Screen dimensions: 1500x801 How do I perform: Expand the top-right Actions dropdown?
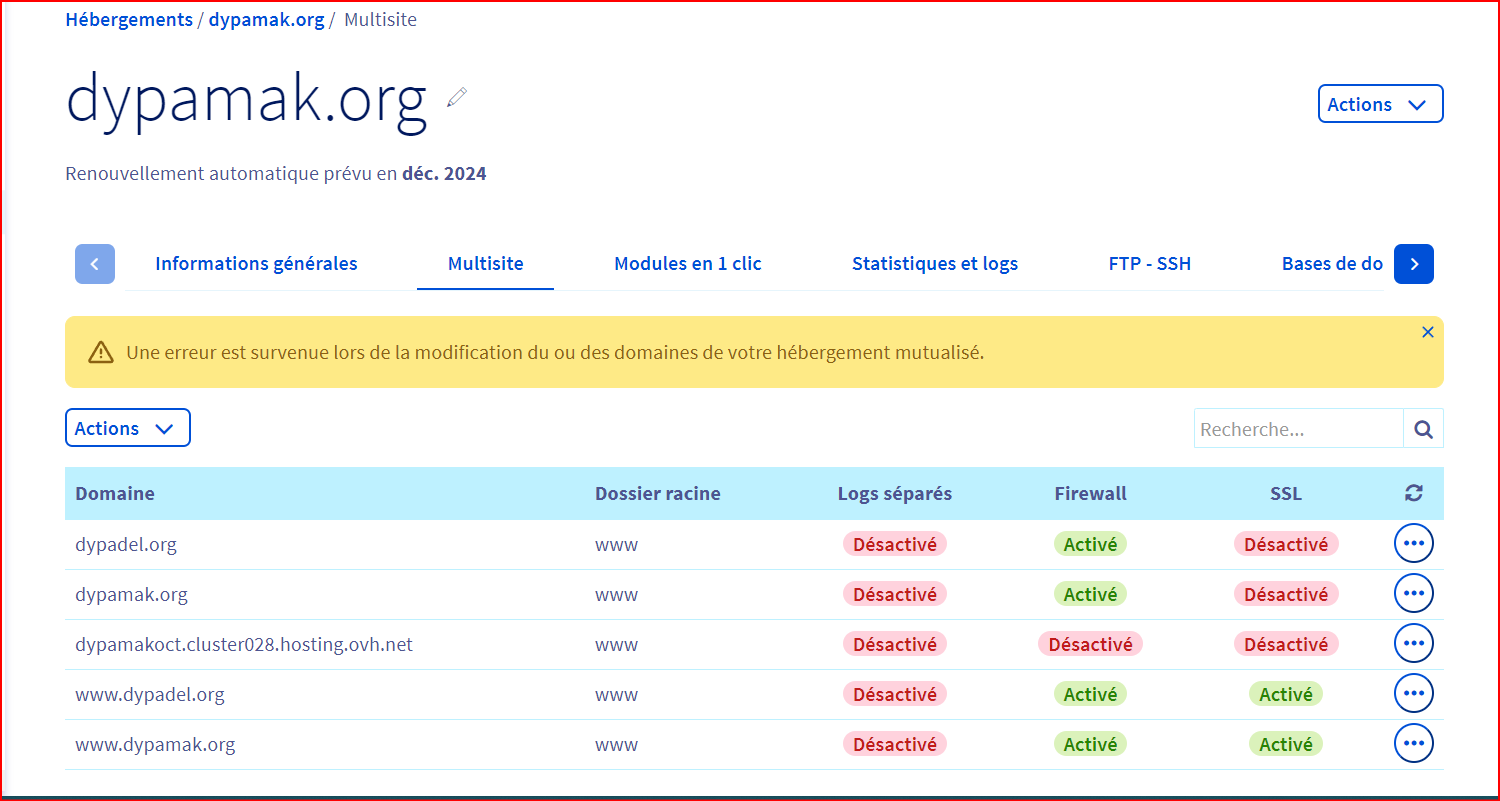click(x=1380, y=104)
